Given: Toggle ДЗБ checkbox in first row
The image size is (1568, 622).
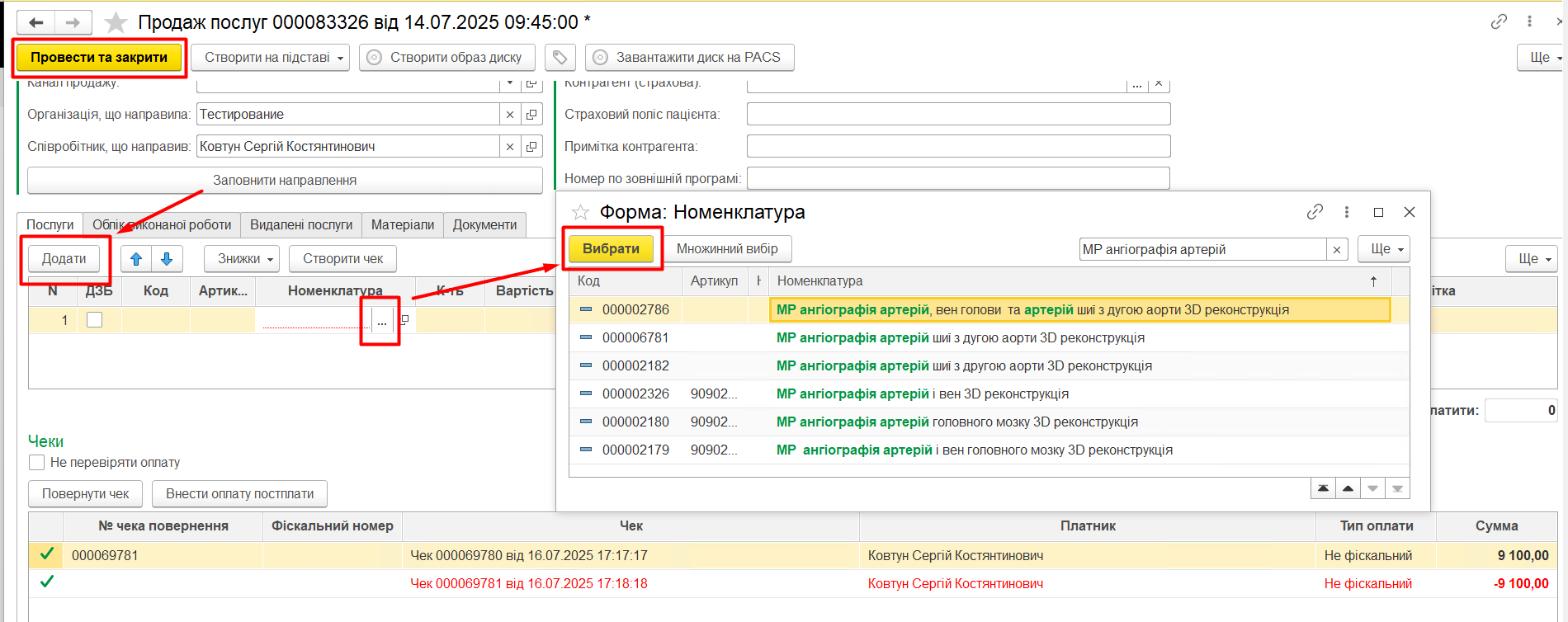Looking at the screenshot, I should pos(95,320).
